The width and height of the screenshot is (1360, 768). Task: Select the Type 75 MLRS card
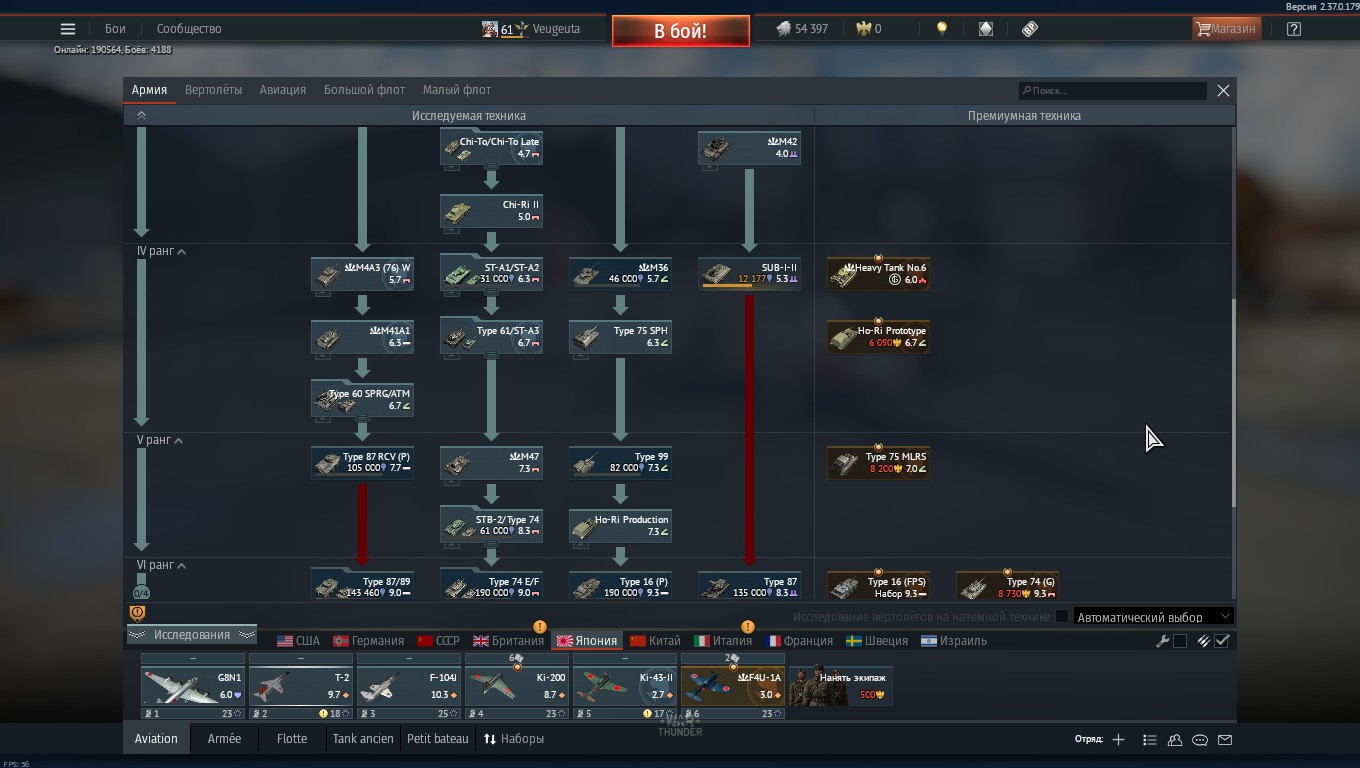pyautogui.click(x=878, y=463)
